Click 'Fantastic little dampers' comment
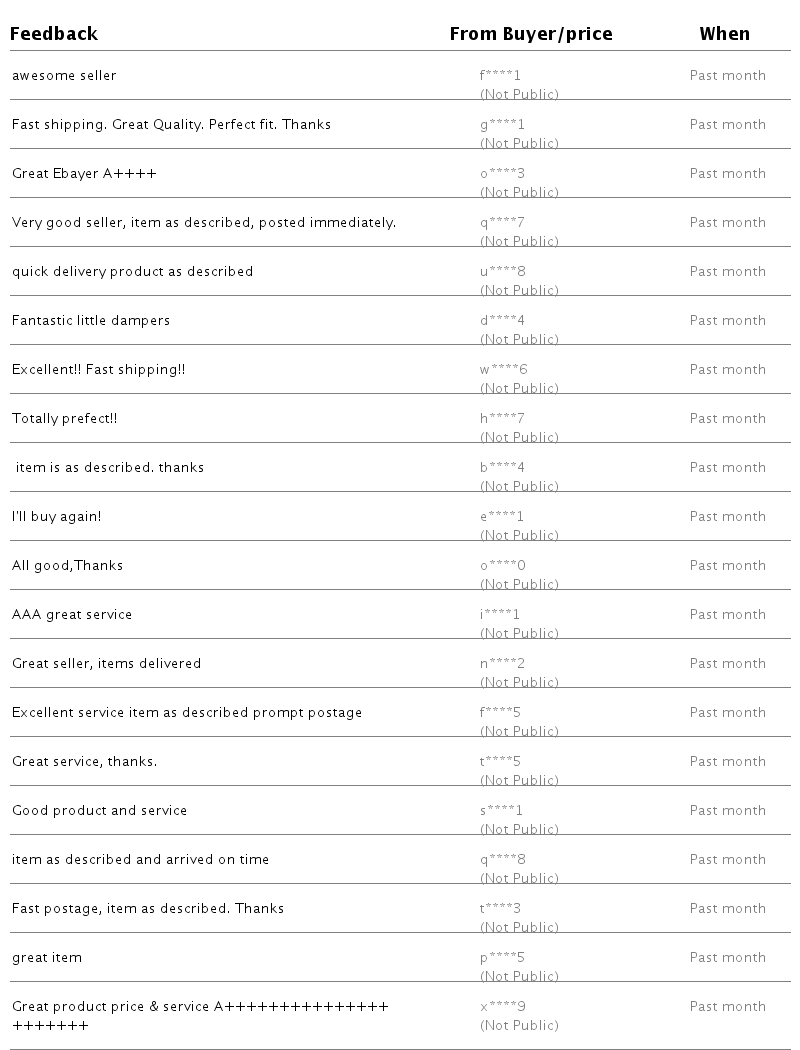The image size is (800, 1050). click(x=91, y=321)
